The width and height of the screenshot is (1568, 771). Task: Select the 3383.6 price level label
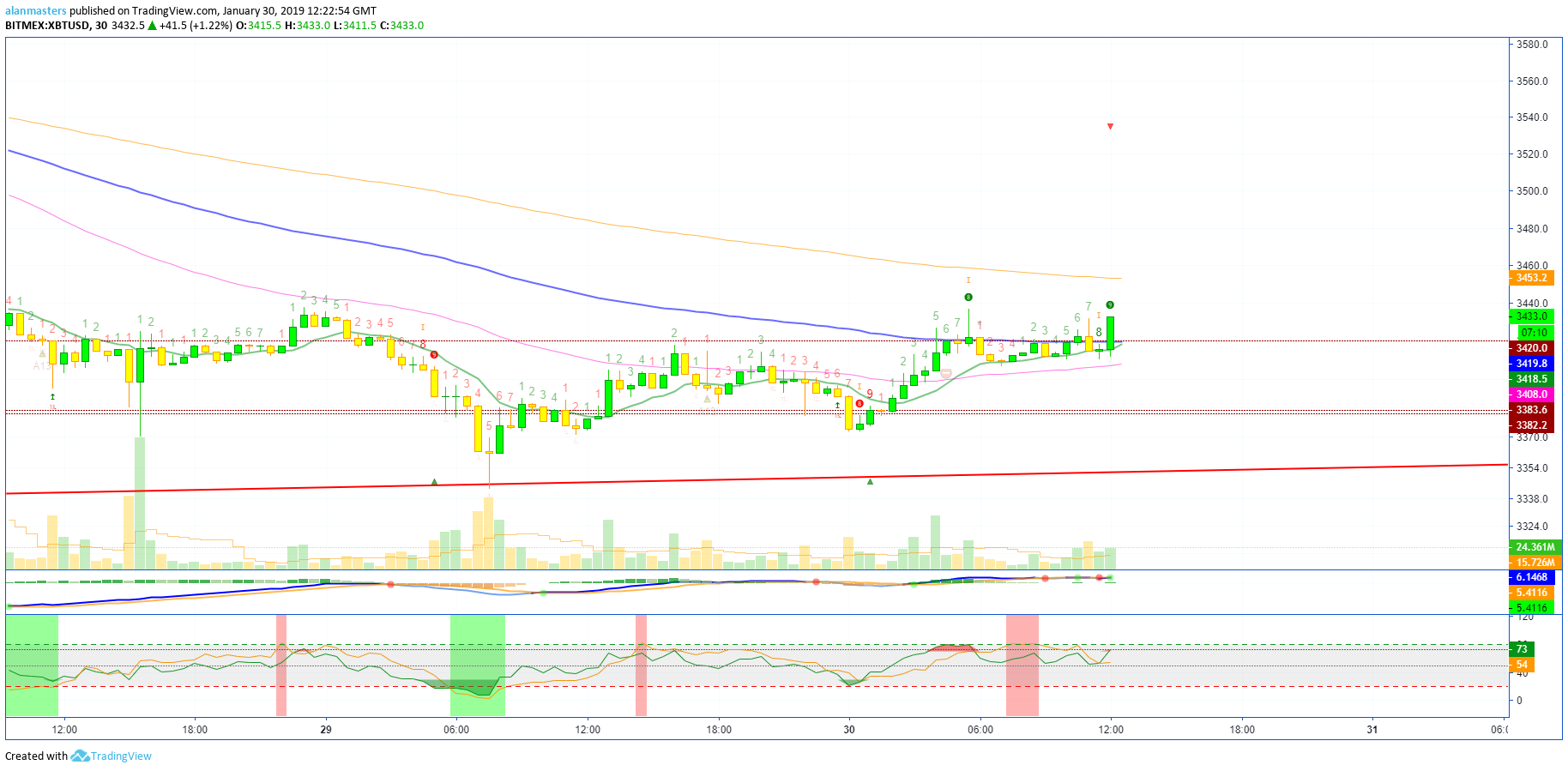point(1531,410)
